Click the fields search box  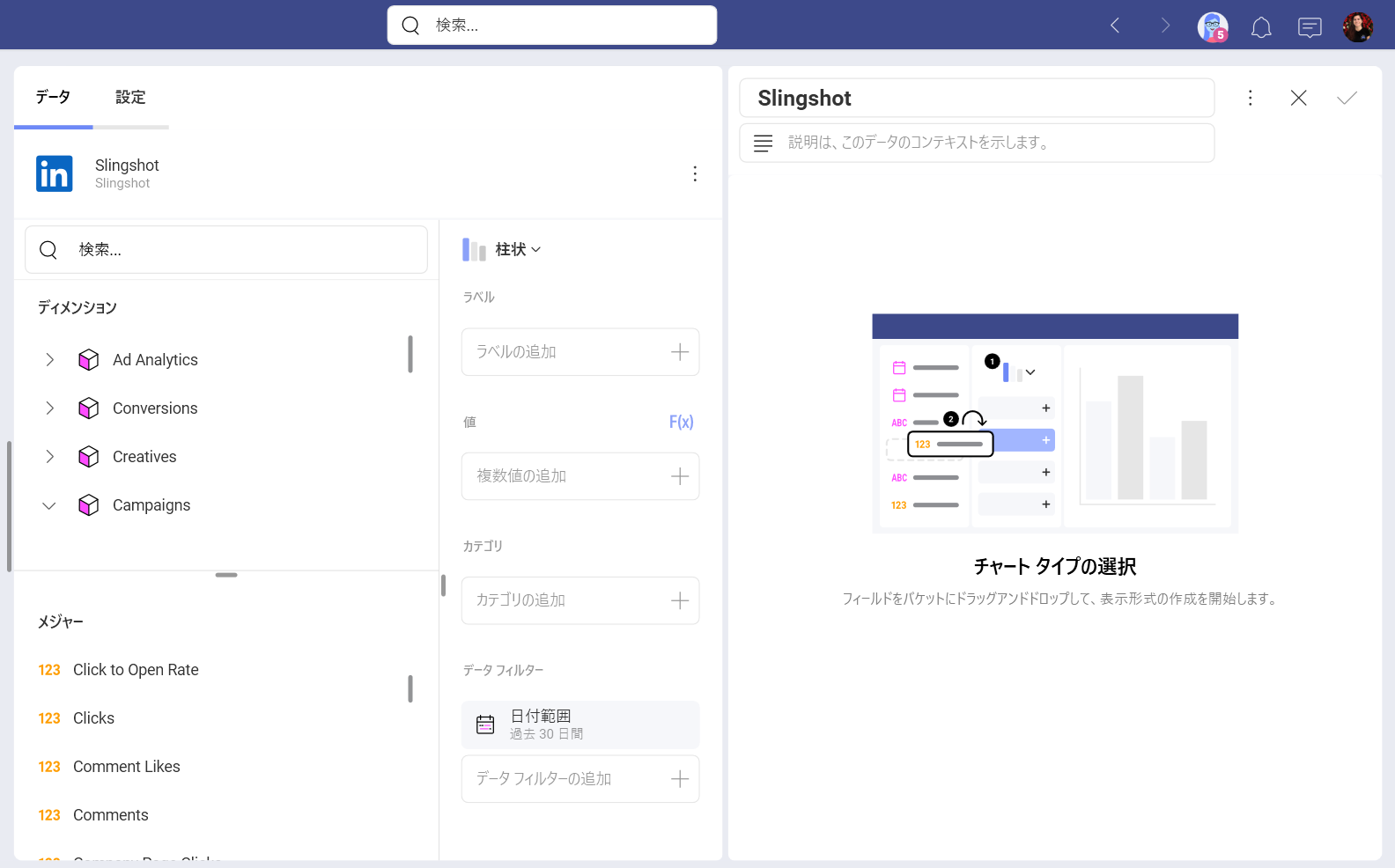coord(226,250)
